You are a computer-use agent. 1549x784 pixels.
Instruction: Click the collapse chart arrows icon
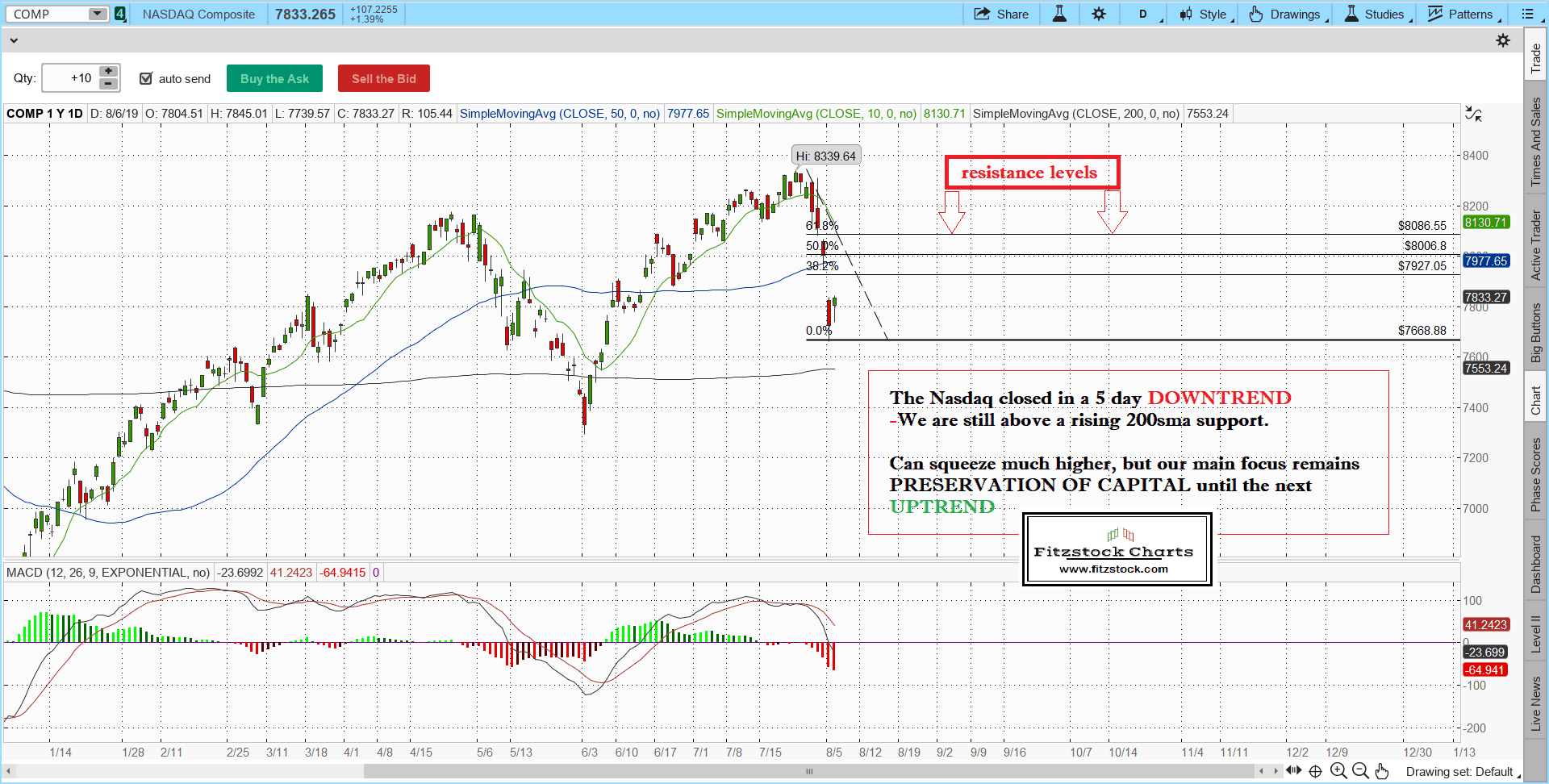[x=1473, y=114]
